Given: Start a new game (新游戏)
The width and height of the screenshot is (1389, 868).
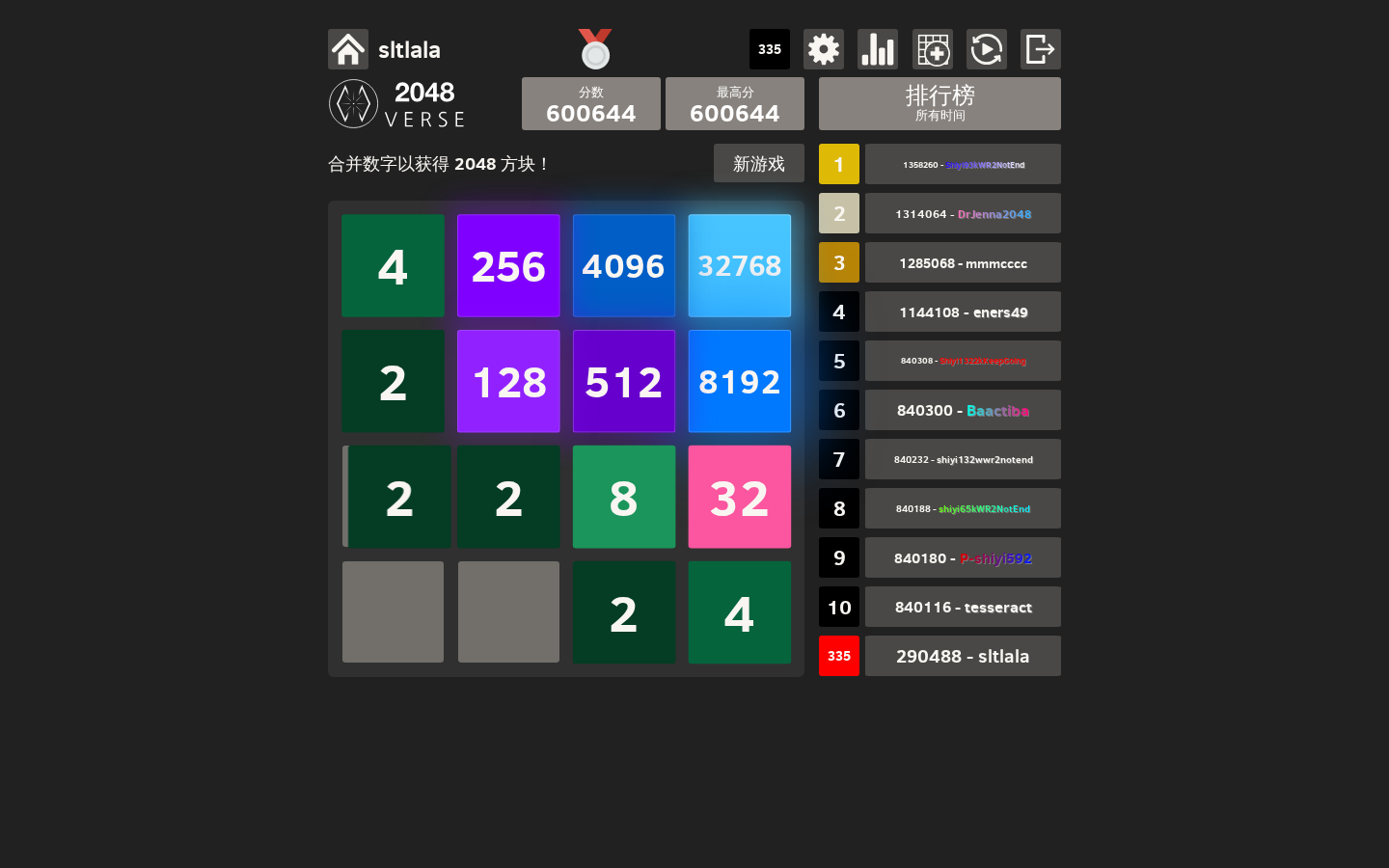Looking at the screenshot, I should pos(759,164).
